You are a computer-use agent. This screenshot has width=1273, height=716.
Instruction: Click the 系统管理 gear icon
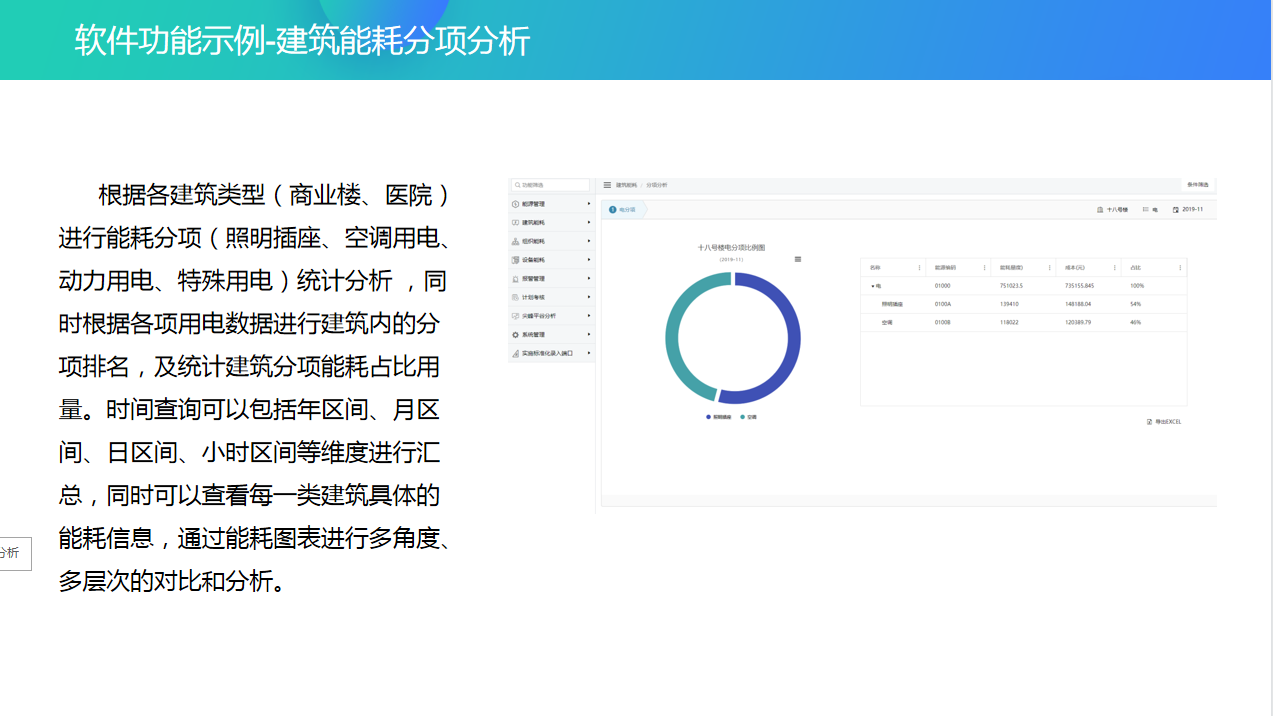coord(515,335)
